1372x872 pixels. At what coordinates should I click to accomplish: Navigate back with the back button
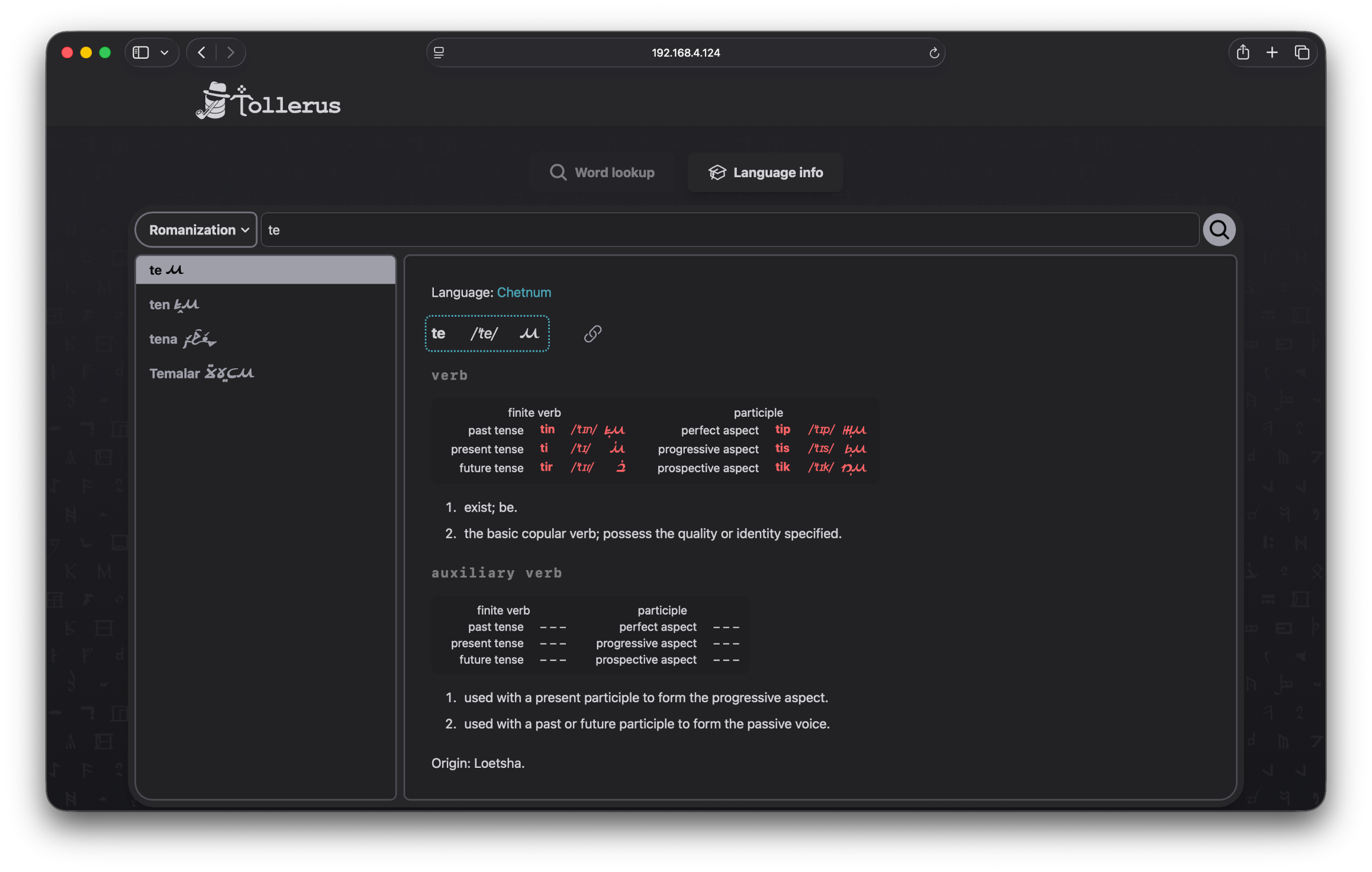tap(201, 52)
